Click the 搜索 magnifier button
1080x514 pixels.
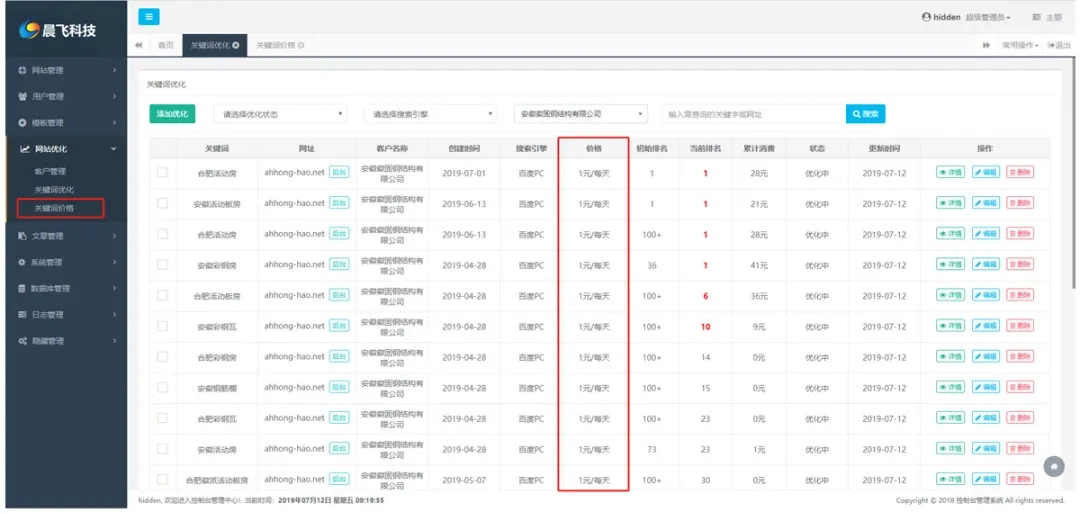pyautogui.click(x=865, y=114)
